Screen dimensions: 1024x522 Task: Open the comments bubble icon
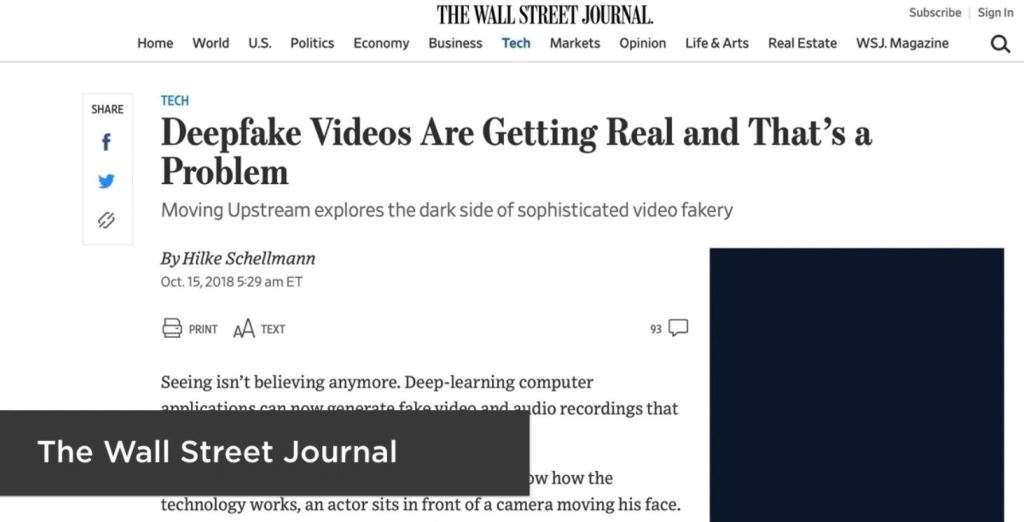[x=678, y=328]
